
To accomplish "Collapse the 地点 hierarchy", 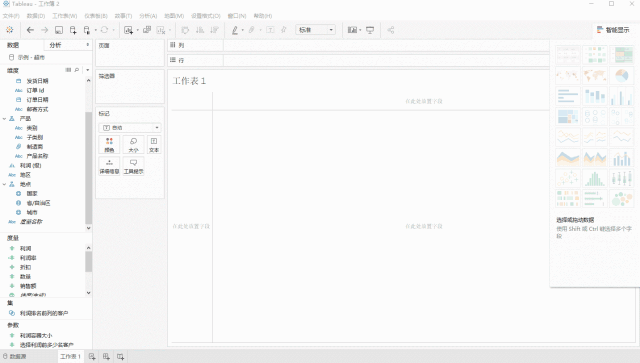I will (4, 184).
